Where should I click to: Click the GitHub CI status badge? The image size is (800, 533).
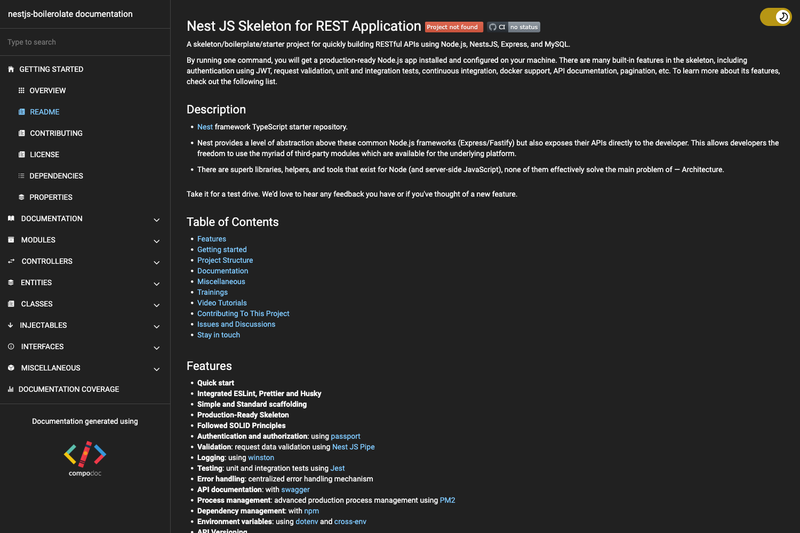[513, 27]
